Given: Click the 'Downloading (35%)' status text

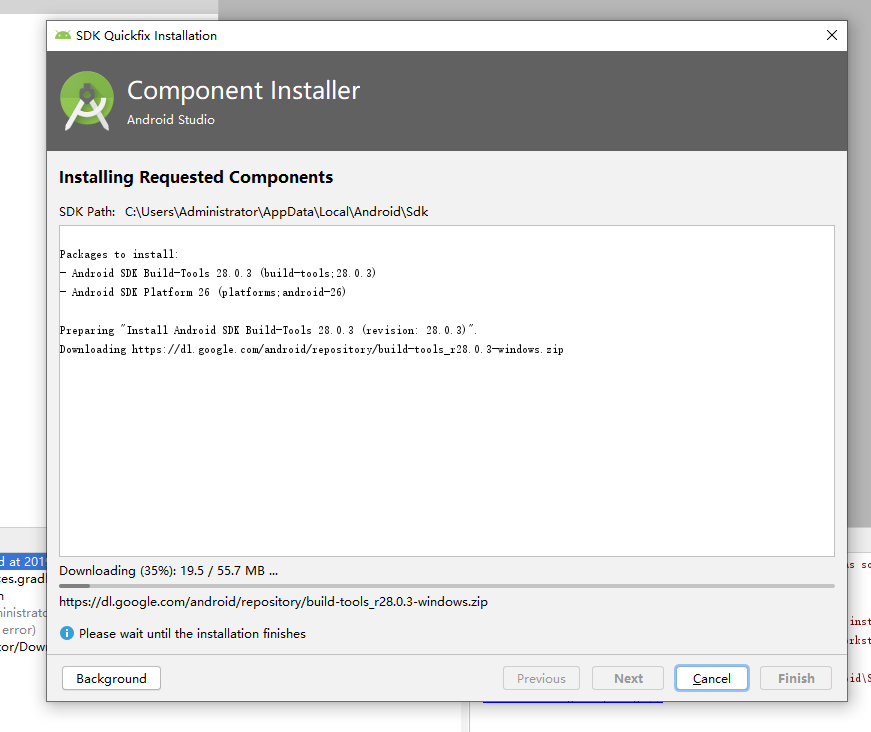Looking at the screenshot, I should pyautogui.click(x=168, y=570).
